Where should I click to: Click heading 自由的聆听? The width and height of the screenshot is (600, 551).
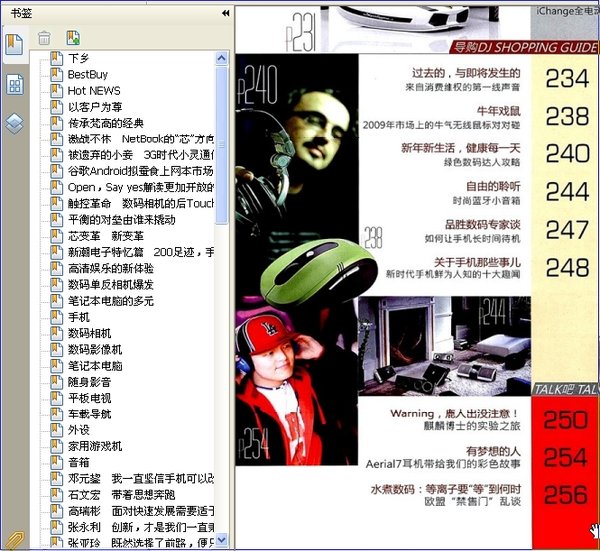click(x=493, y=186)
